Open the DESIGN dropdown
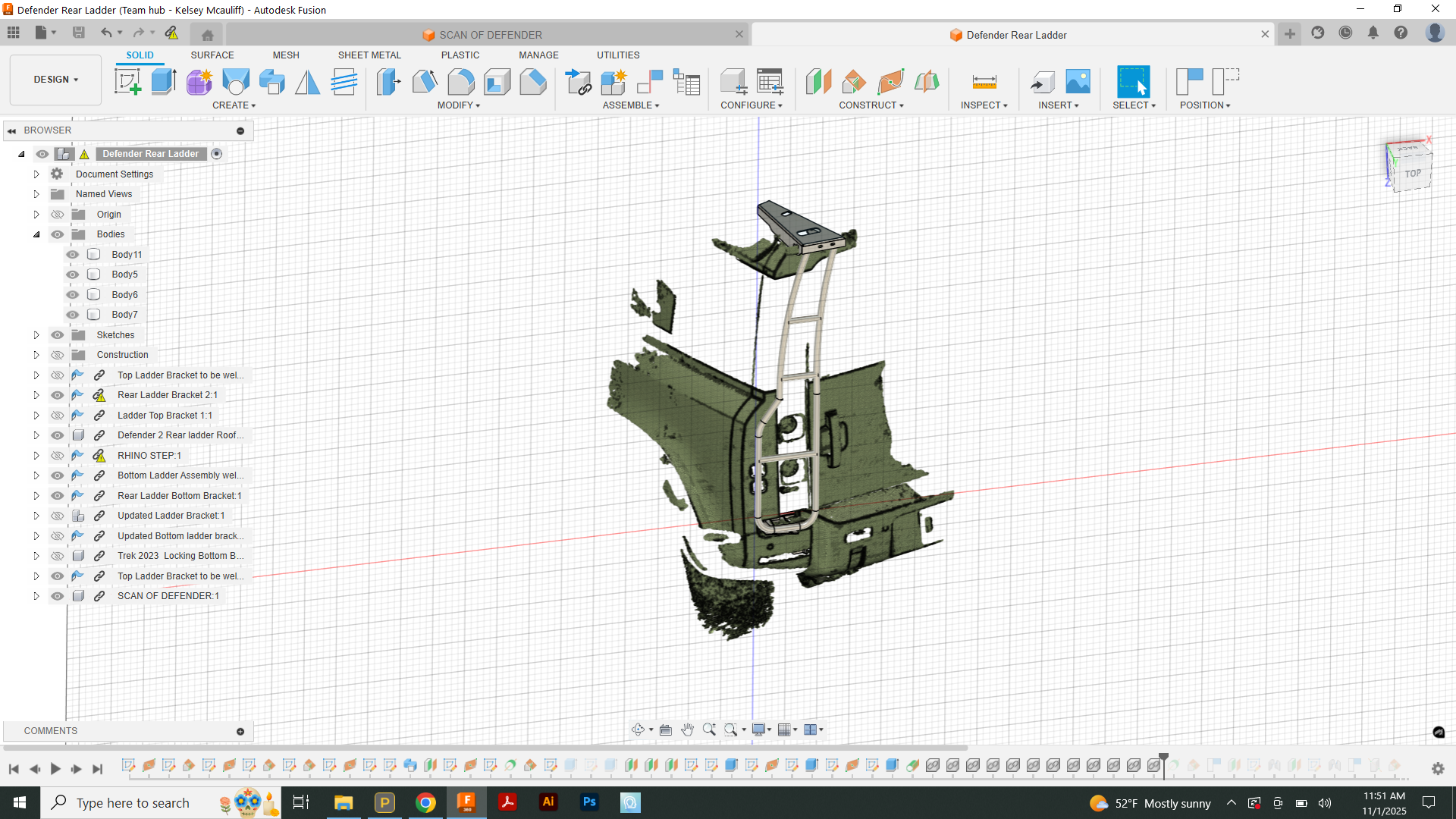The height and width of the screenshot is (819, 1456). [x=55, y=79]
